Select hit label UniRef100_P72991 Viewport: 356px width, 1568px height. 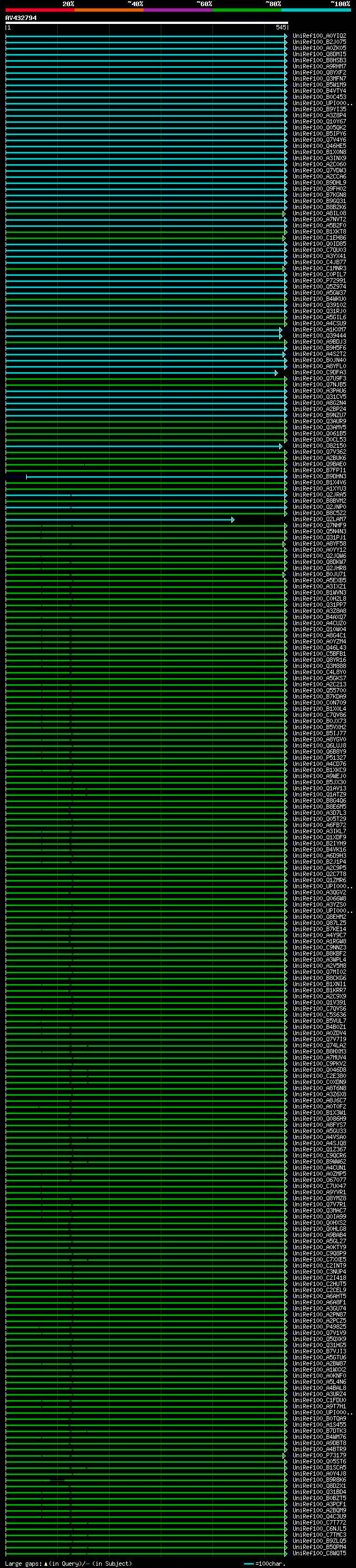(319, 280)
